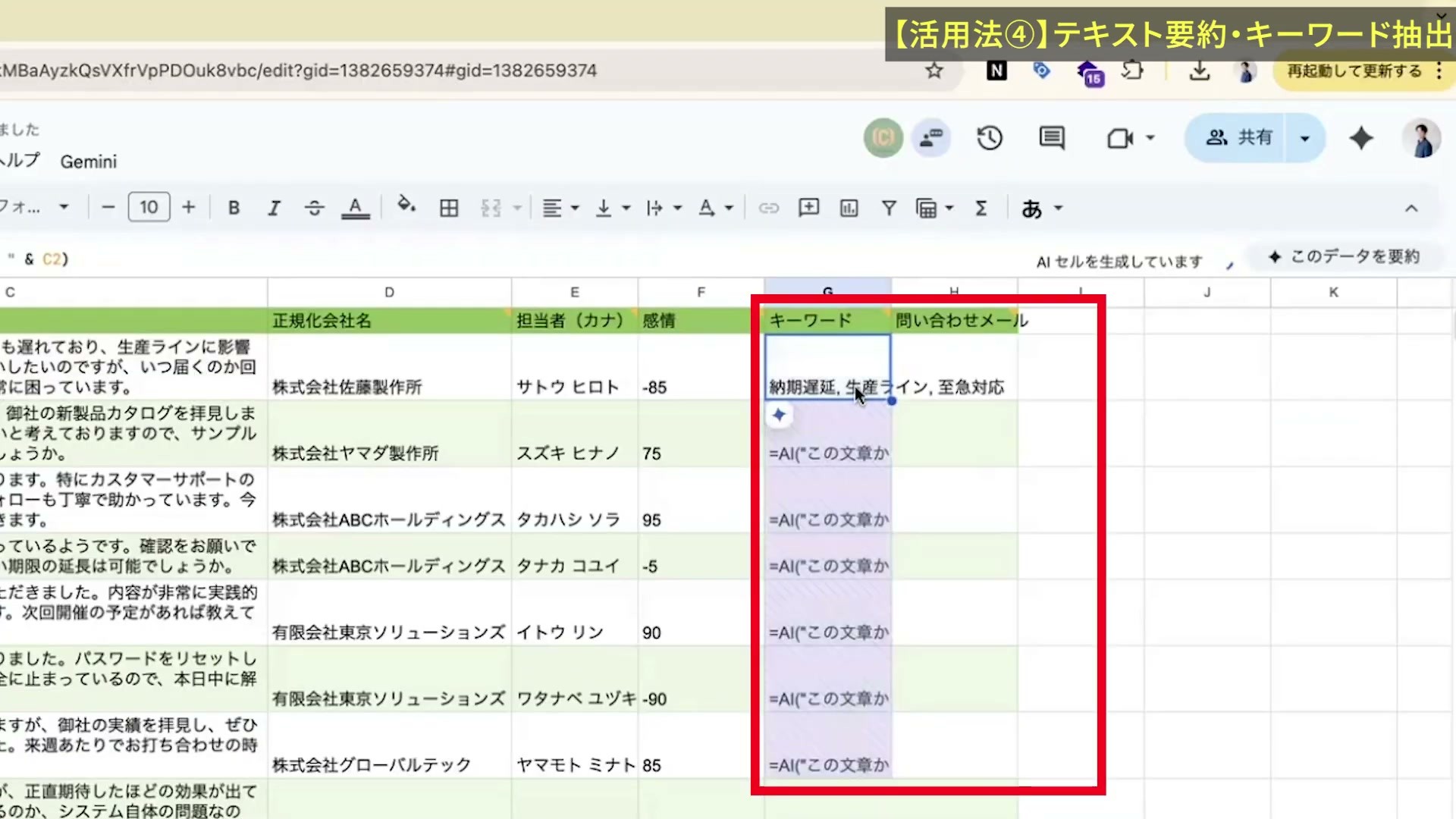
Task: Expand the camera call dropdown arrow
Action: 1150,138
